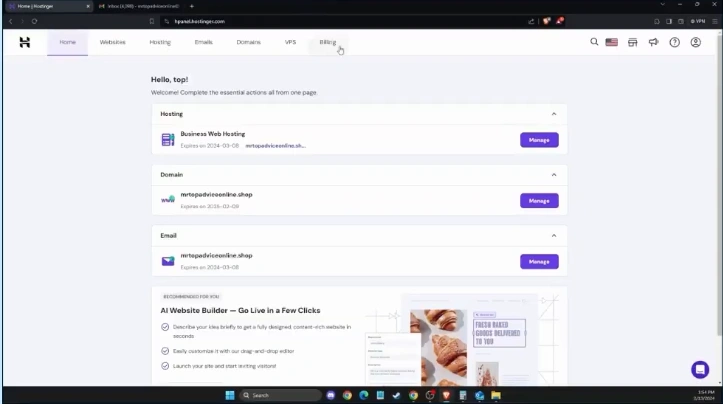Click Manage button in the Email section
Screen dimensions: 723x404
click(x=539, y=261)
